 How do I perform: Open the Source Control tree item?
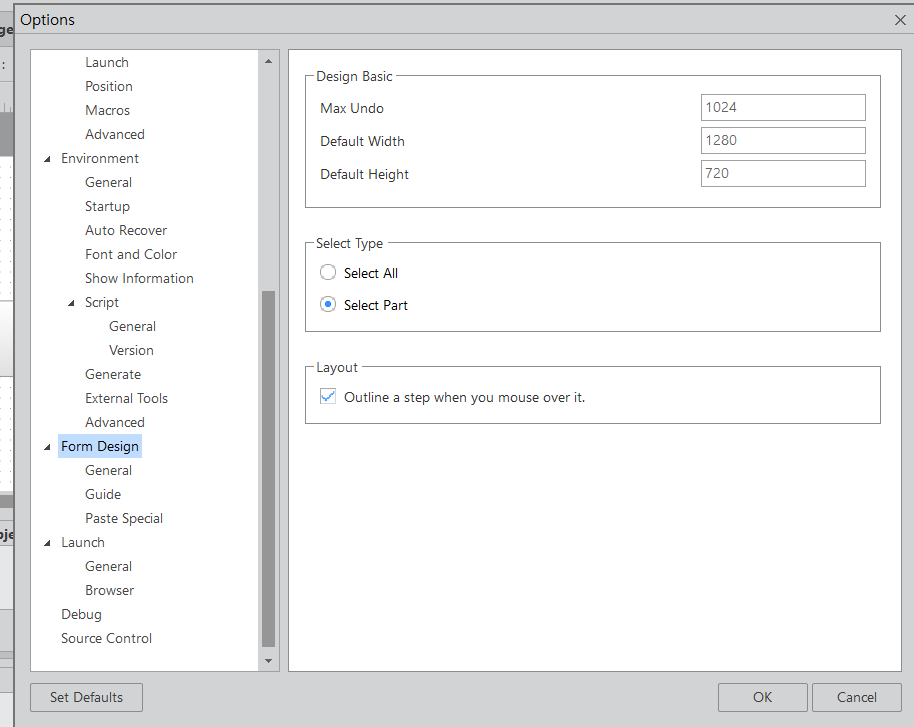pyautogui.click(x=106, y=638)
